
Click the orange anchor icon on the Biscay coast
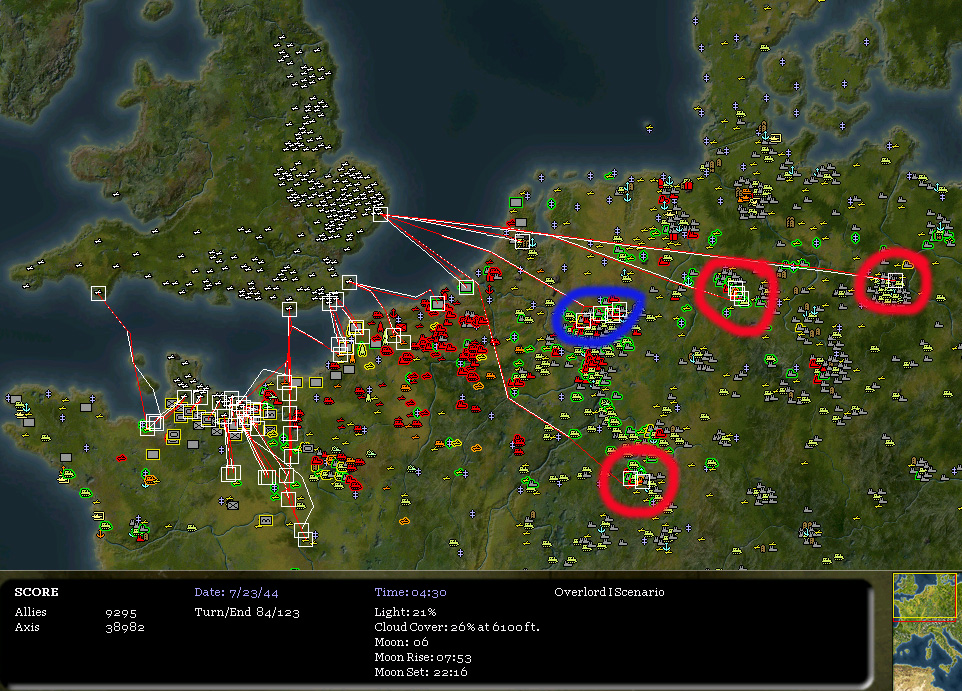100,534
